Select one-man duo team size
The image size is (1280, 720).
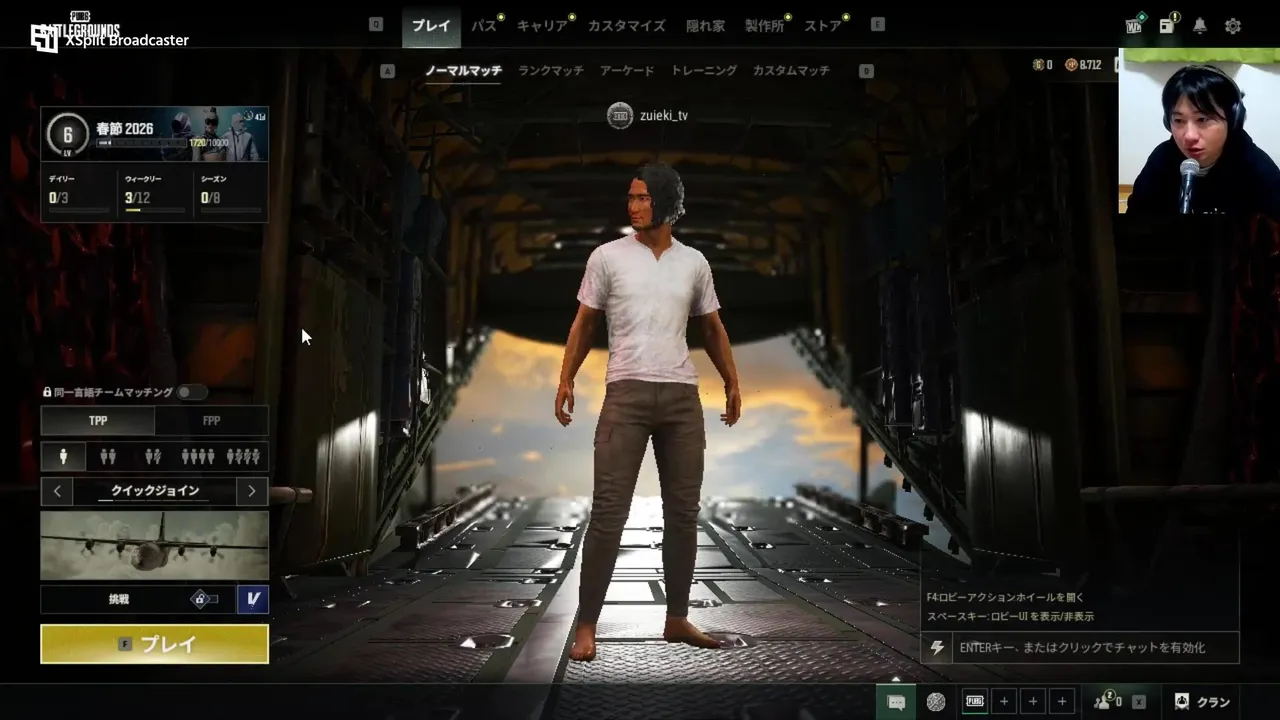(153, 457)
